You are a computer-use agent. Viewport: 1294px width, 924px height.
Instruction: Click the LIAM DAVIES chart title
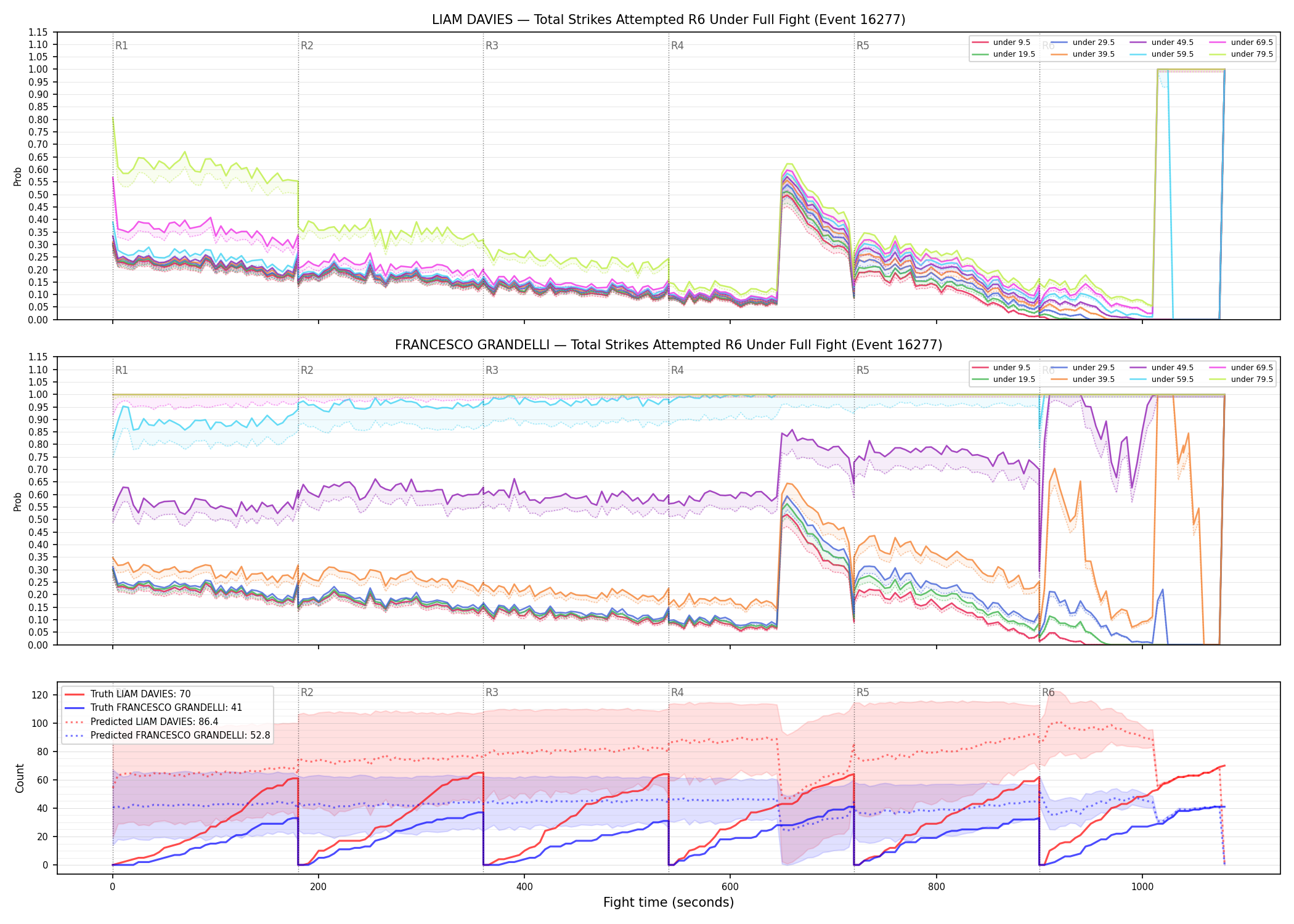click(x=669, y=20)
